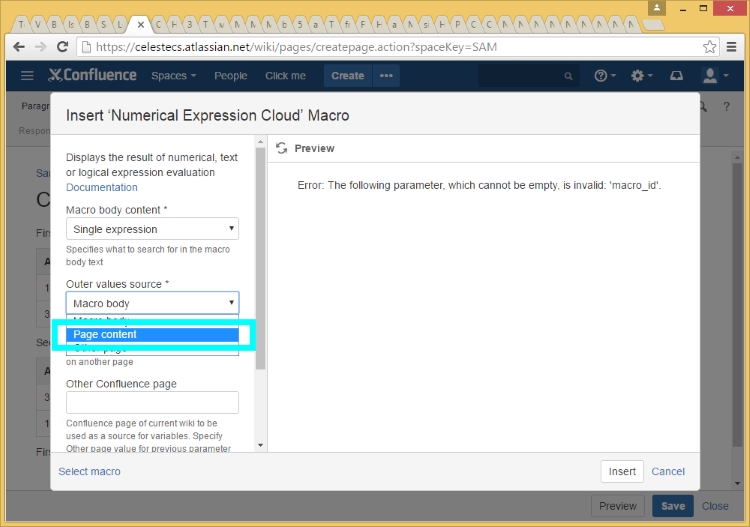This screenshot has height=527, width=750.
Task: Open the People page
Action: click(231, 76)
